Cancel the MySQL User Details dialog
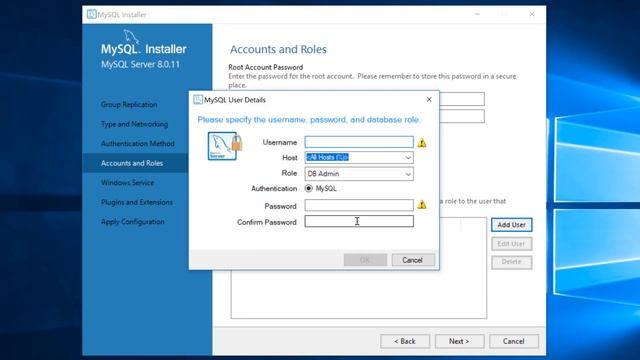The image size is (640, 360). (413, 260)
